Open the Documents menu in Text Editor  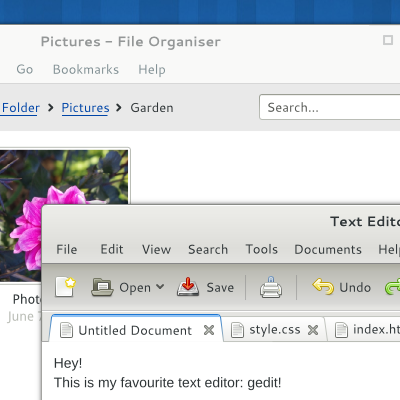328,249
